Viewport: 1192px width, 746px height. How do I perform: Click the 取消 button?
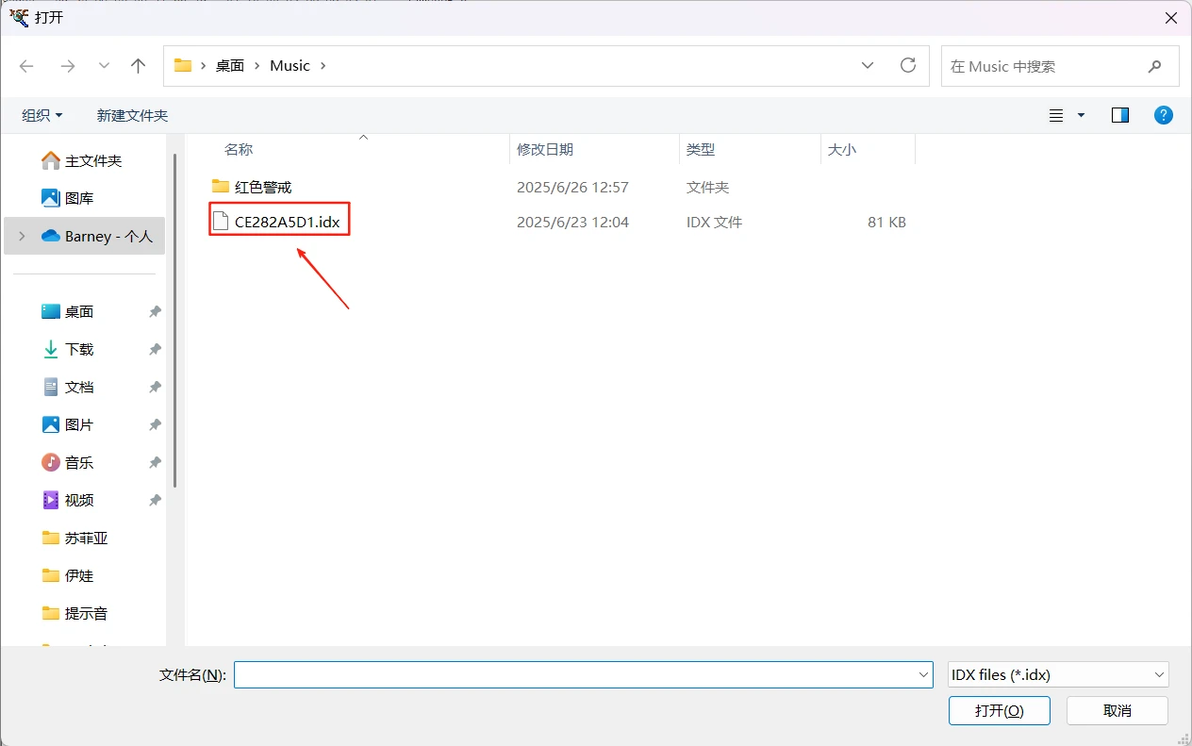tap(1117, 710)
